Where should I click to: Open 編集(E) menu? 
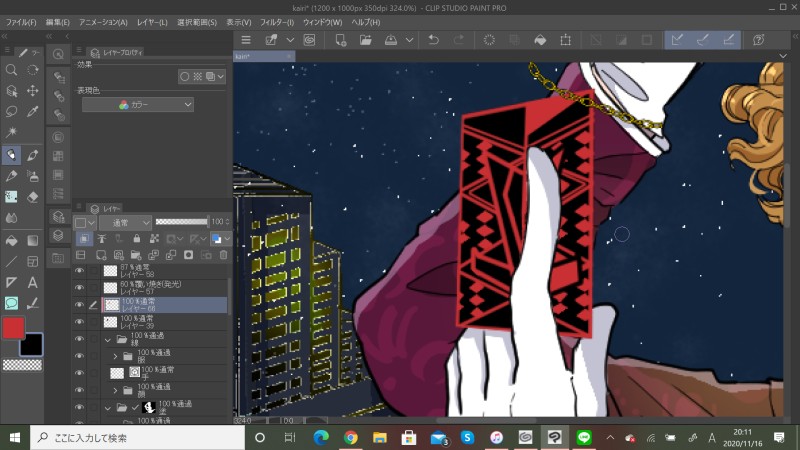pyautogui.click(x=57, y=22)
